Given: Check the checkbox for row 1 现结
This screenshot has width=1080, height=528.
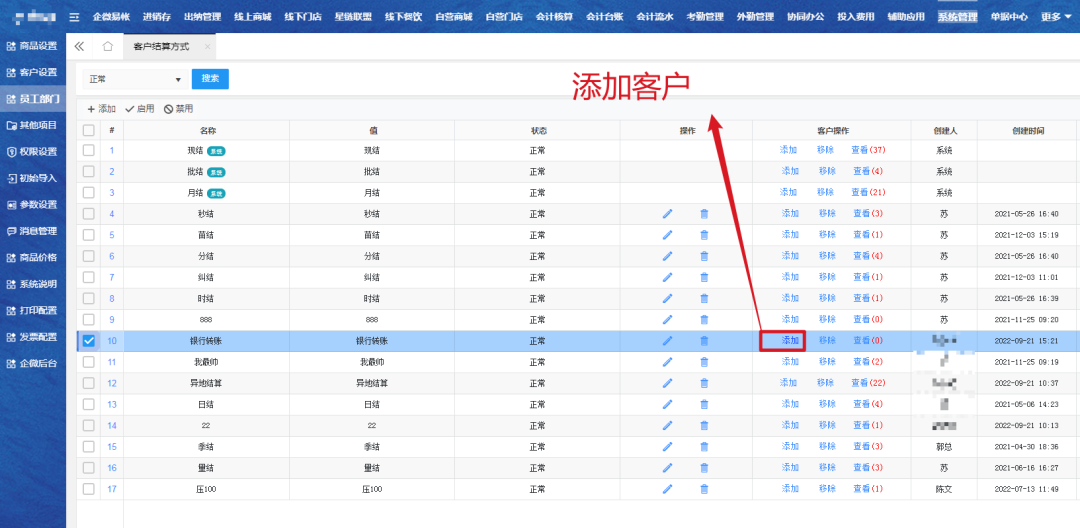Looking at the screenshot, I should click(89, 150).
